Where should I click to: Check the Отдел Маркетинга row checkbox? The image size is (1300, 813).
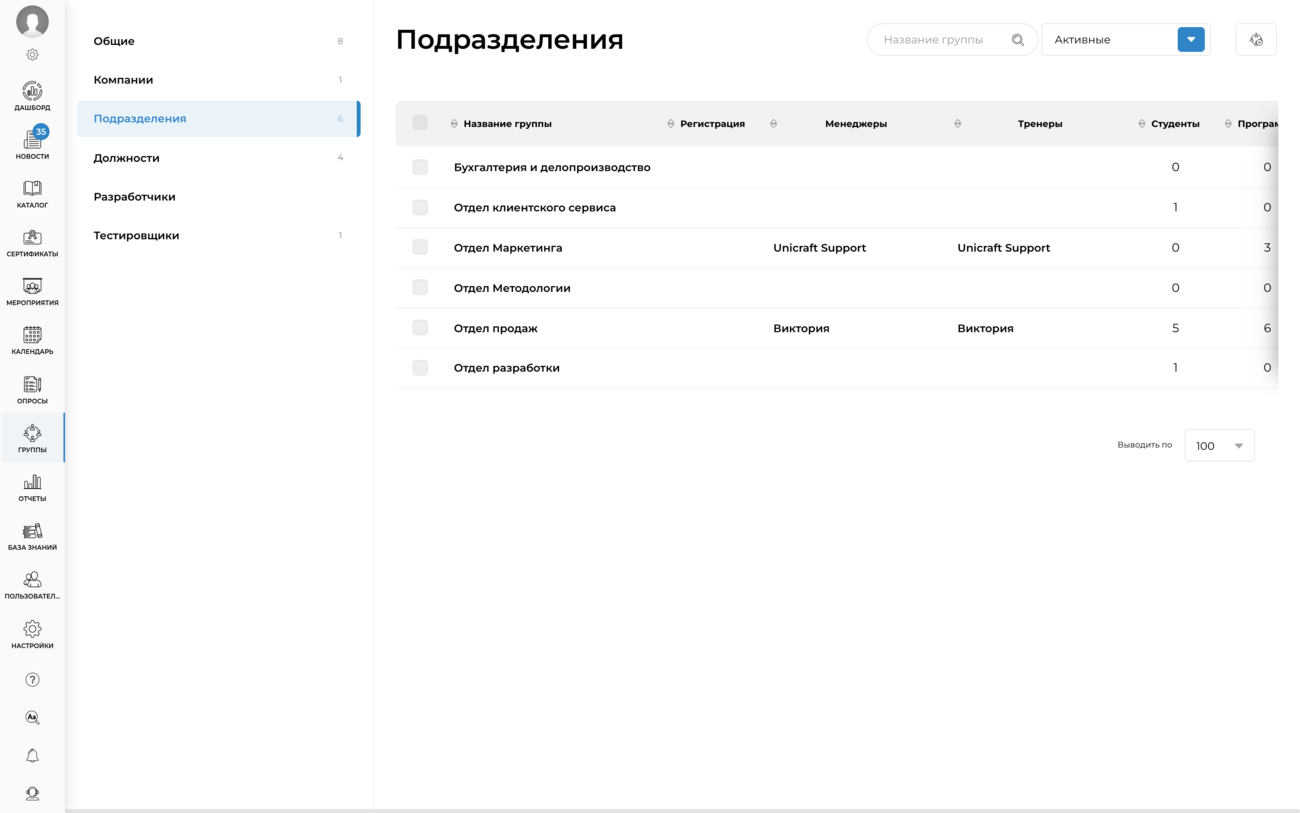[x=420, y=247]
